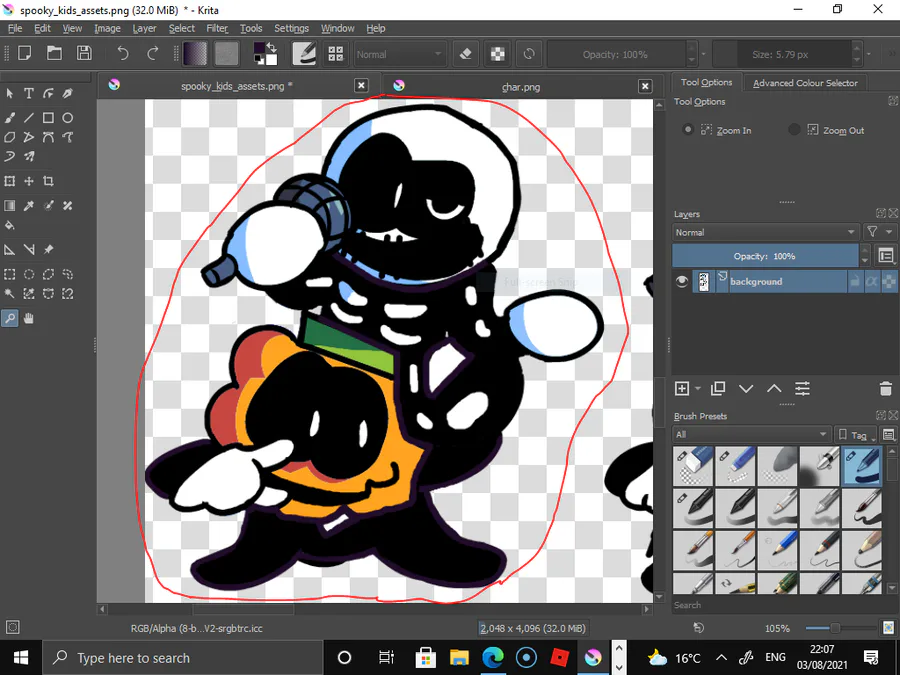Switch to the Advanced Colour Selector tab
This screenshot has width=900, height=675.
805,83
